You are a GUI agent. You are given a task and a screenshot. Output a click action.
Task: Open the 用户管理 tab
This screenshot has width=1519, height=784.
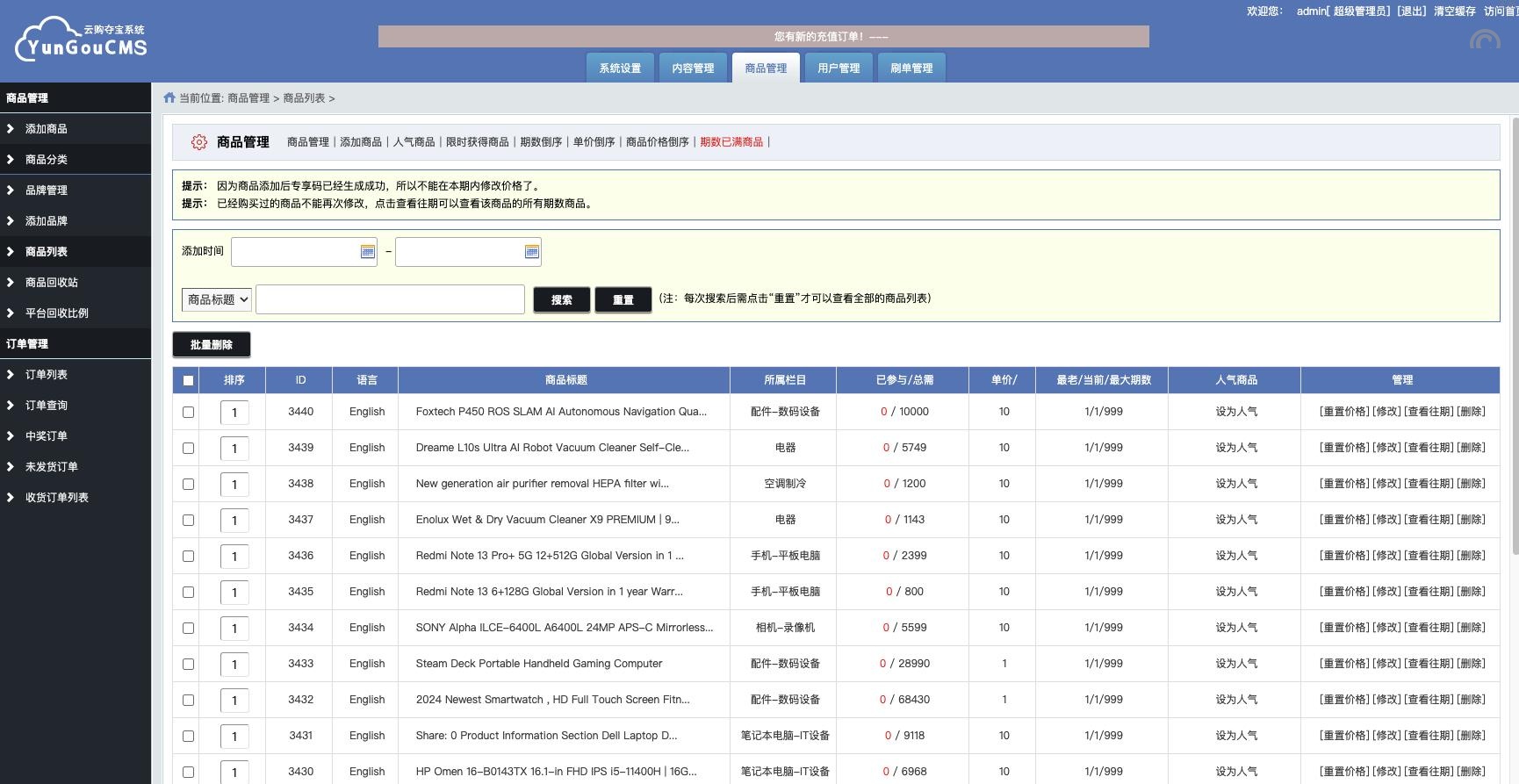click(x=839, y=68)
